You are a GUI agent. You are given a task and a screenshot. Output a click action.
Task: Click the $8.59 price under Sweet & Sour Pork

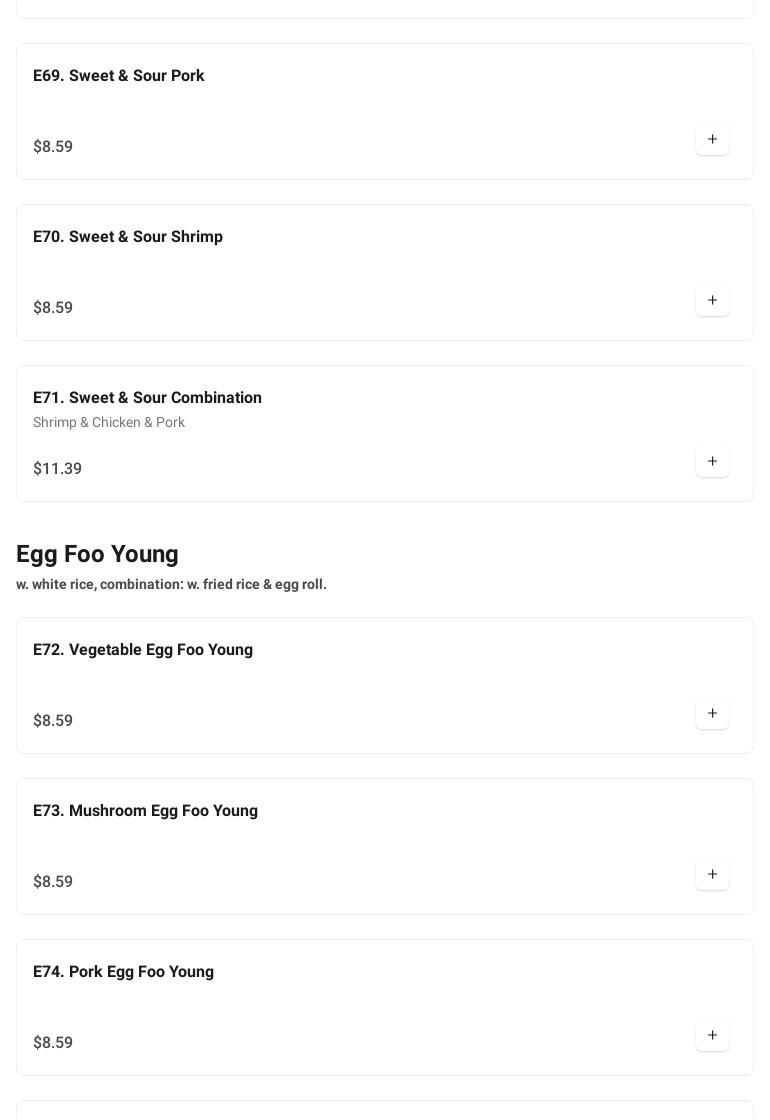point(53,147)
